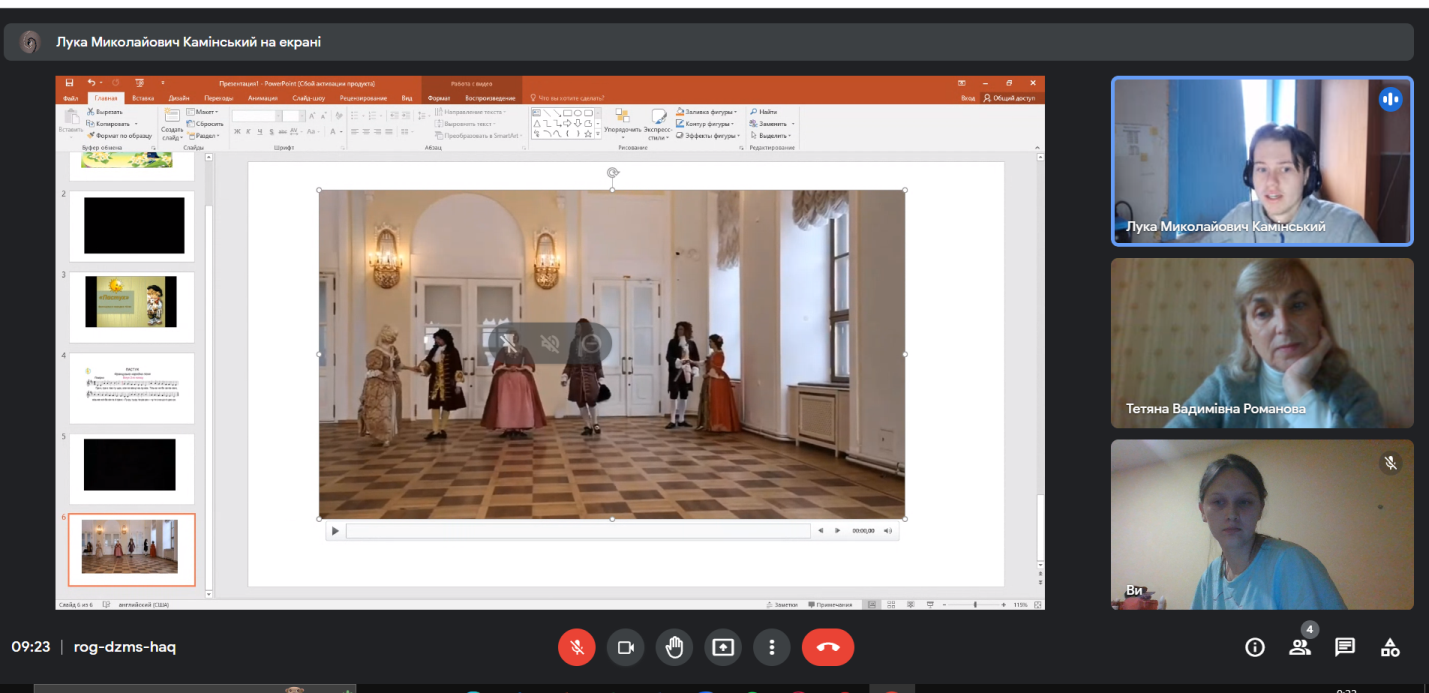Select Тетяна Вадимівна Романова's video tile
The image size is (1429, 693).
pos(1262,342)
